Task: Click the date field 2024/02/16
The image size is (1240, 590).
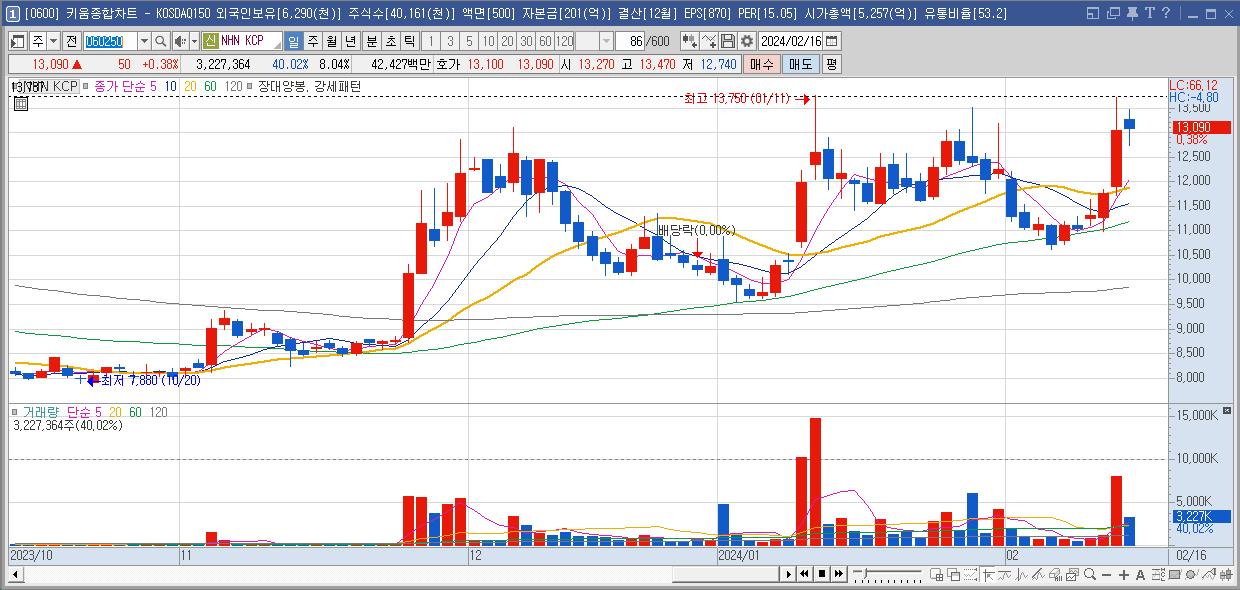Action: [x=790, y=41]
